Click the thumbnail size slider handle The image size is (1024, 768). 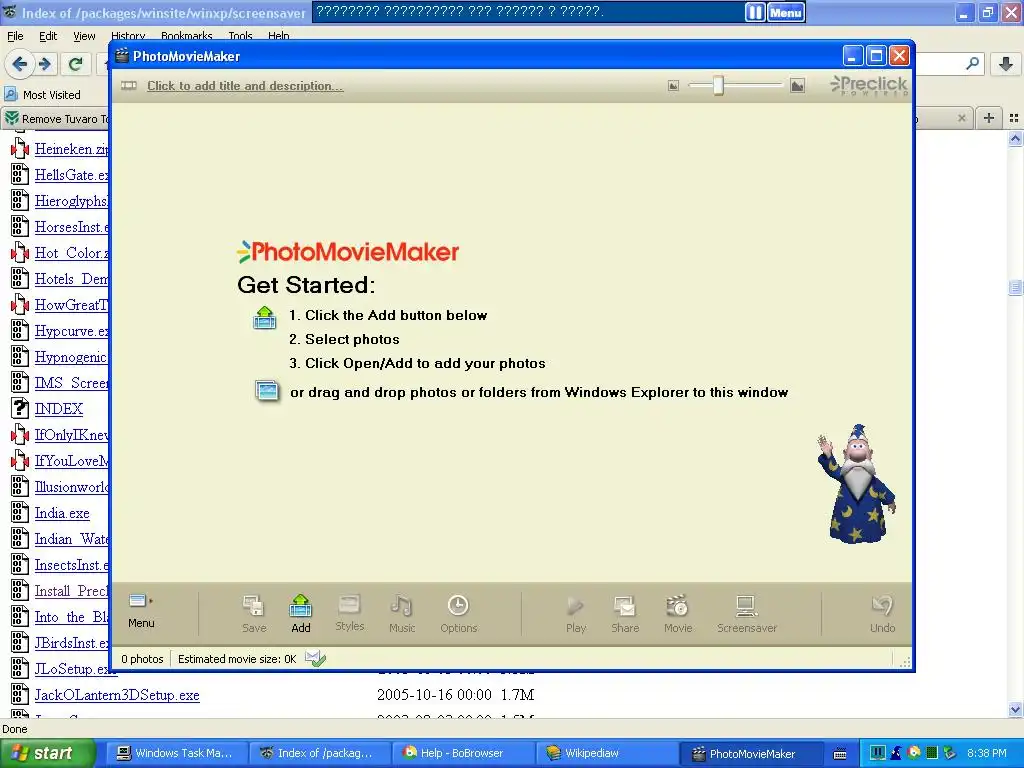click(x=718, y=85)
